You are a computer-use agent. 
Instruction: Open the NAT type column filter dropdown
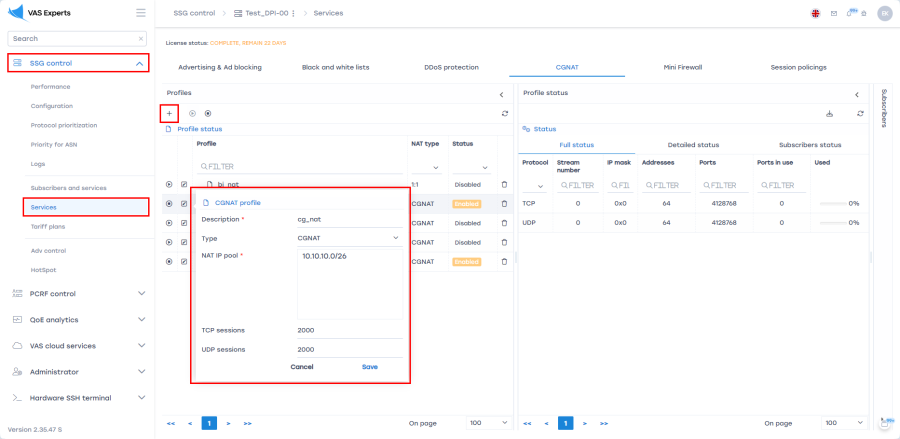click(x=428, y=167)
